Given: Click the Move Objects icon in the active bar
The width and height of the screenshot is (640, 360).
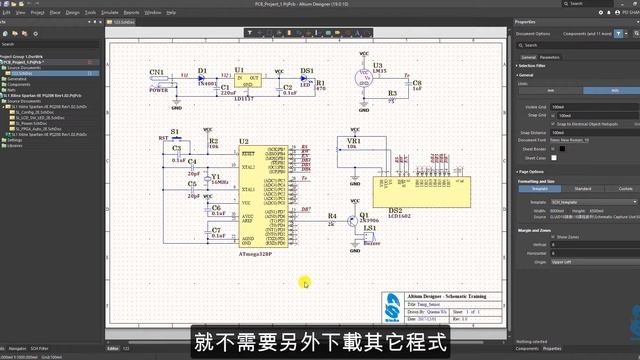Looking at the screenshot, I should (260, 33).
